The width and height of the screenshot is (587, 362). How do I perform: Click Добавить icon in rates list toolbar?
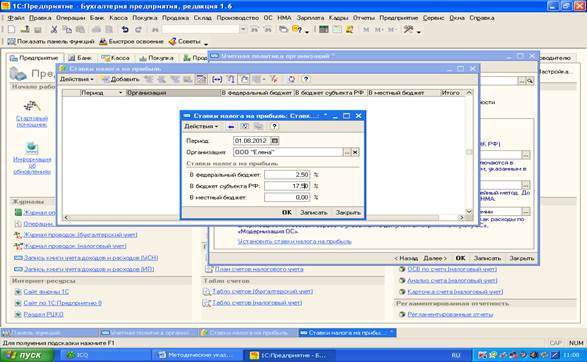106,79
